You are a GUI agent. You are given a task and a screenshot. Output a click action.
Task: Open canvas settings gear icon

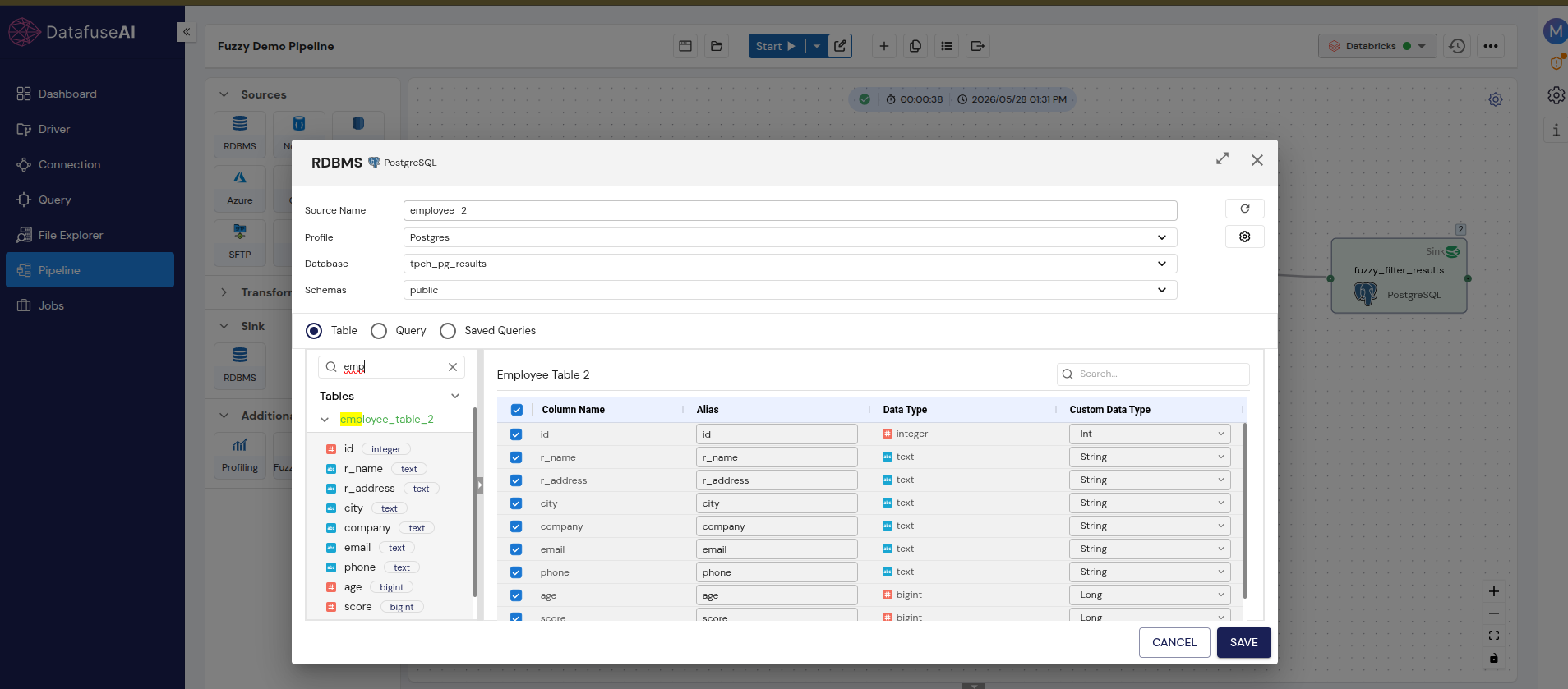coord(1496,99)
